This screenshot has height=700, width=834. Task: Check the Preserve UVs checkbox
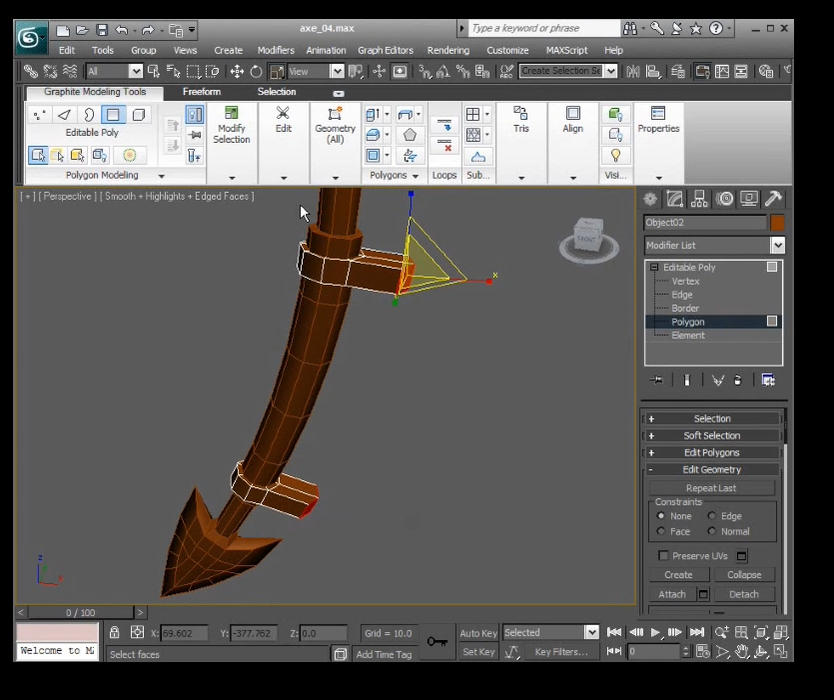click(662, 555)
